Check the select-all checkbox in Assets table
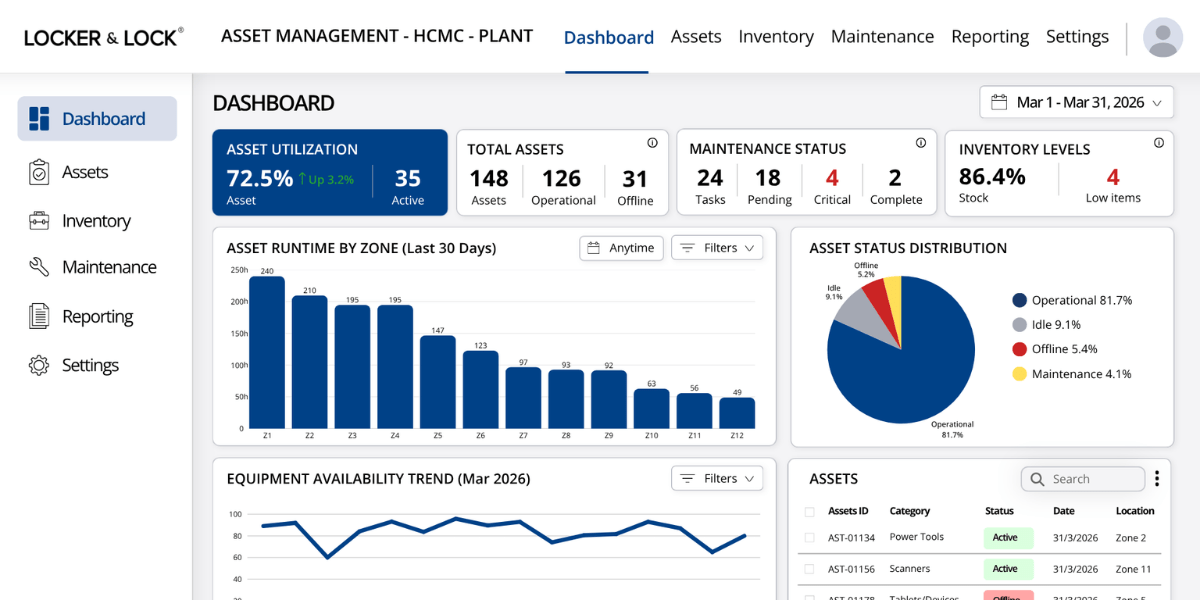This screenshot has width=1200, height=600. tap(812, 510)
